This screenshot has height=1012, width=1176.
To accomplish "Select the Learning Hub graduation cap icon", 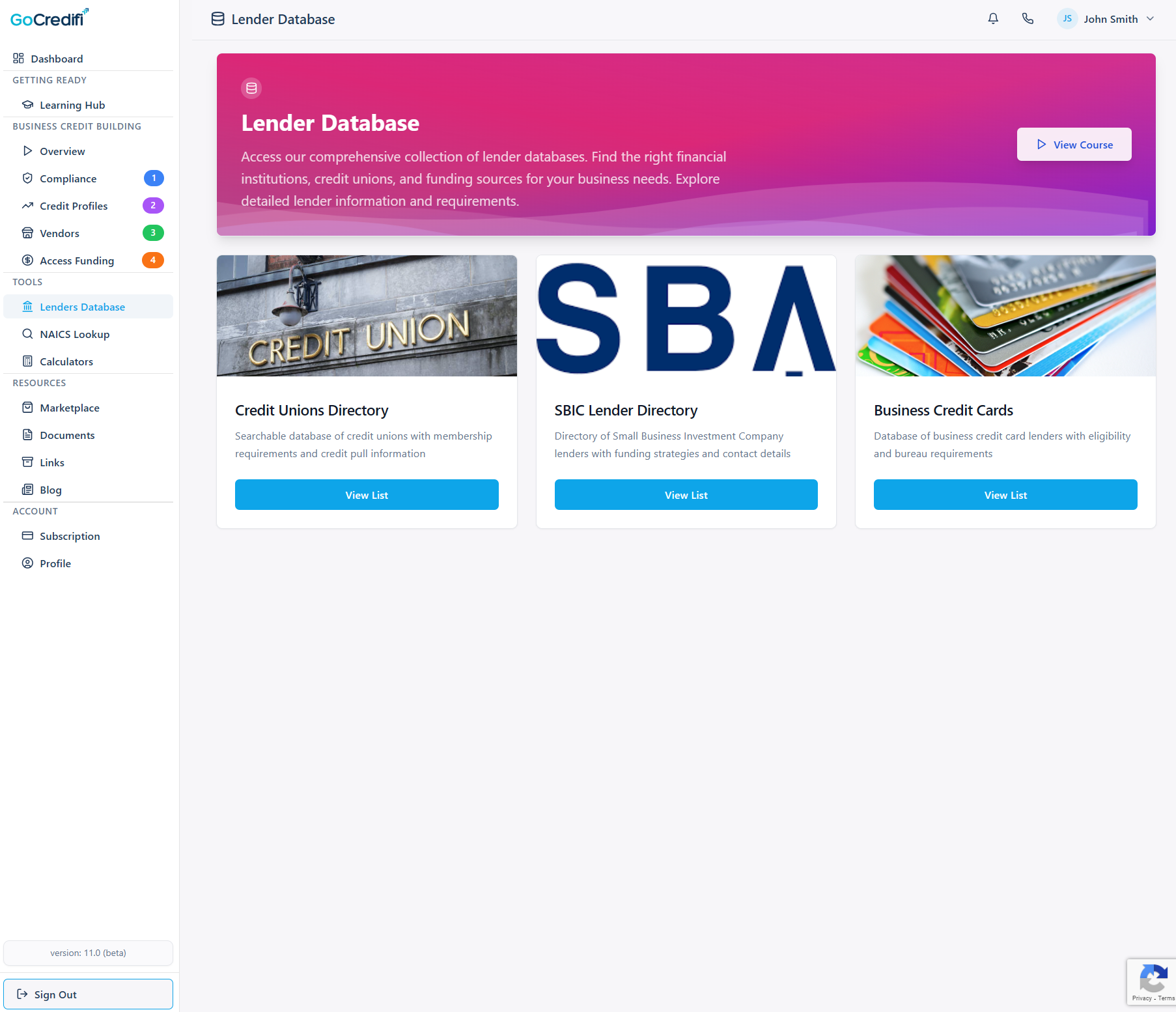I will click(27, 104).
